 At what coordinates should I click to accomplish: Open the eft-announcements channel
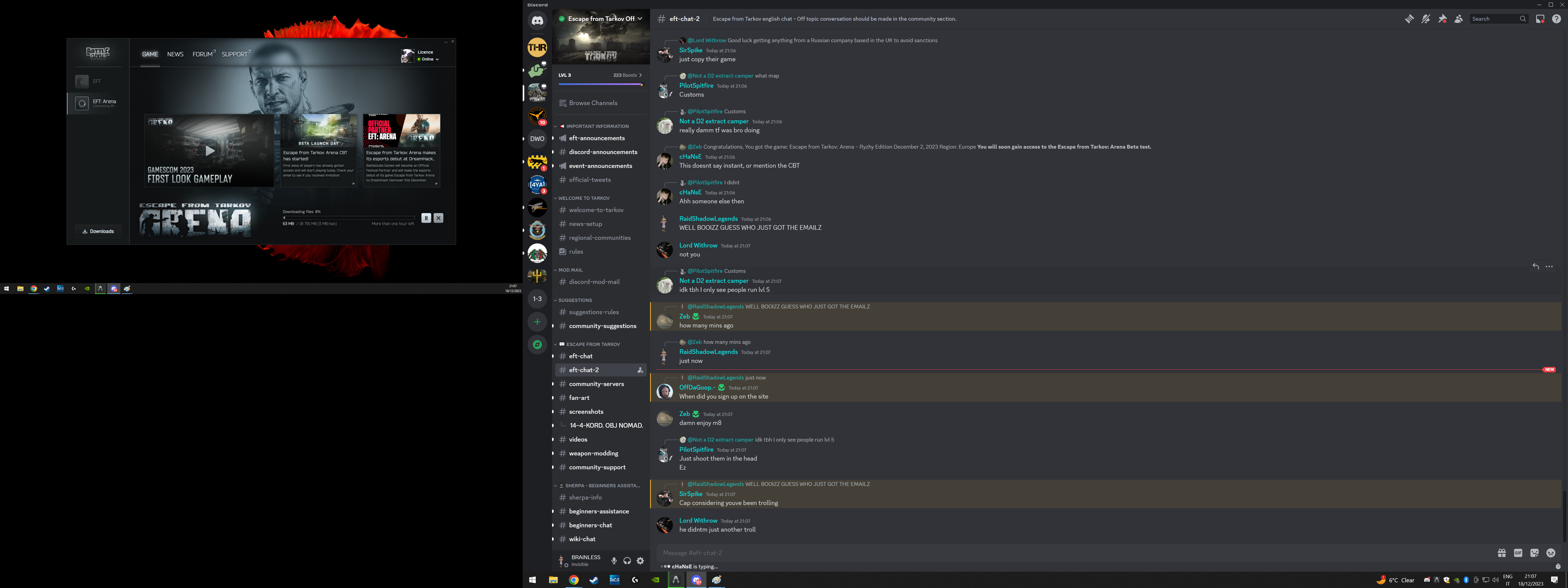click(600, 138)
